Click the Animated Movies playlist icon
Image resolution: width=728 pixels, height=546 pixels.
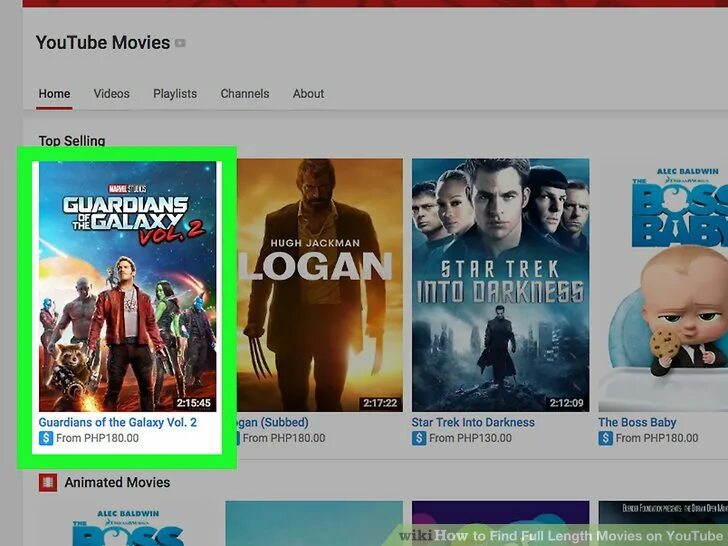coord(48,483)
